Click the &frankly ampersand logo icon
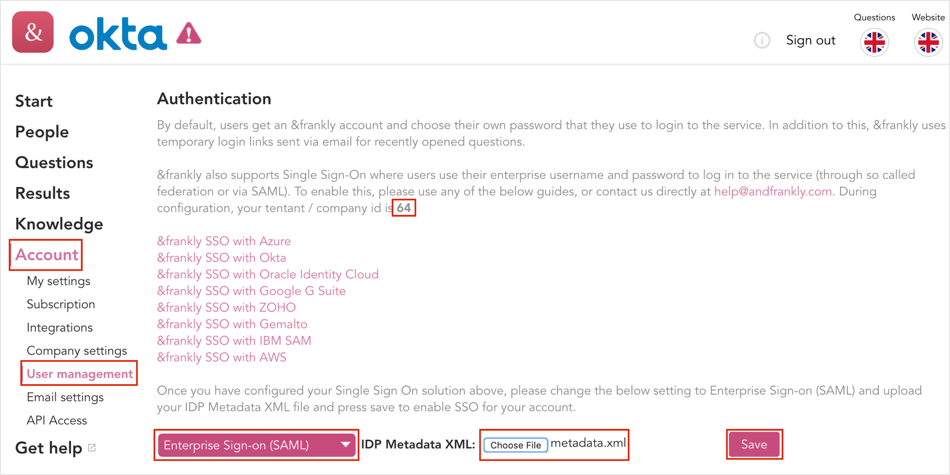This screenshot has height=475, width=950. 33,32
